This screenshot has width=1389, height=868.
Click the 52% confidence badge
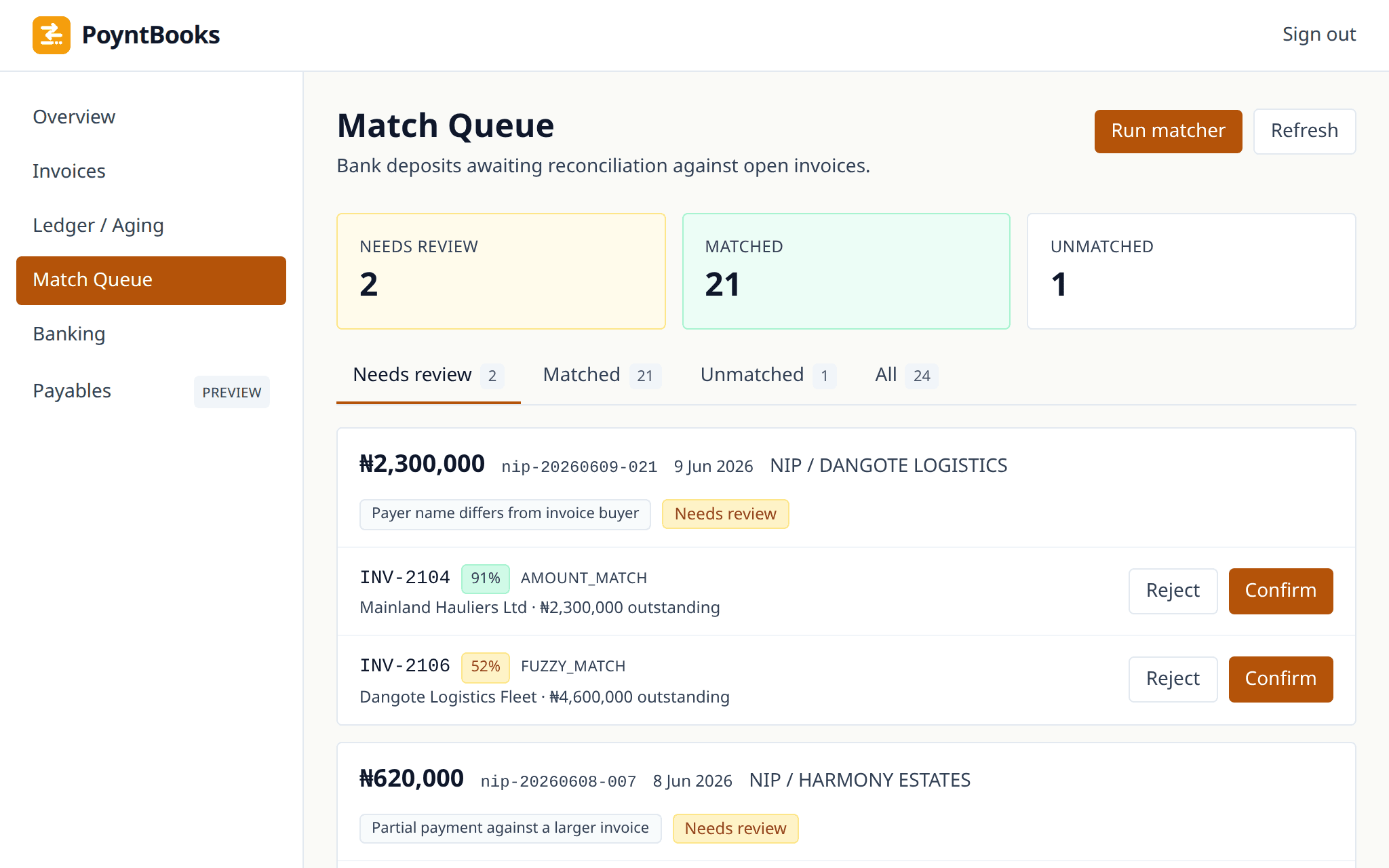(x=486, y=667)
